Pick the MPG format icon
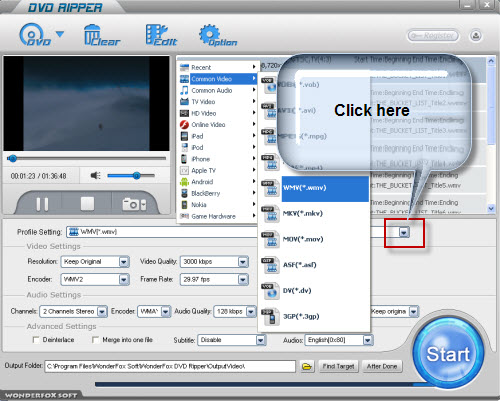The height and width of the screenshot is (401, 500). 269,136
